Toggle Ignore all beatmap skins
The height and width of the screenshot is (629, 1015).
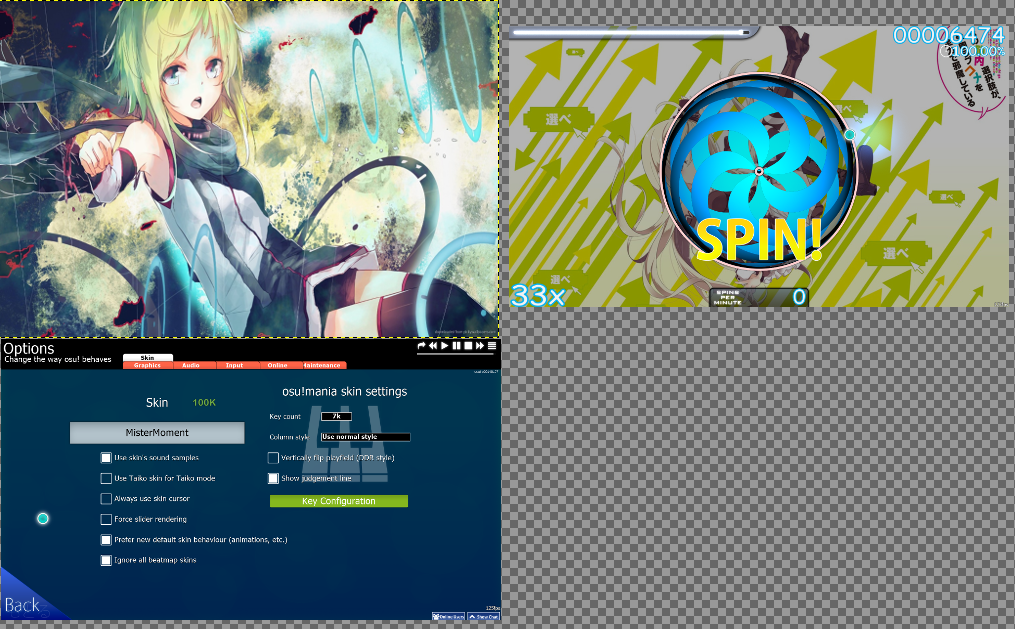tap(106, 560)
